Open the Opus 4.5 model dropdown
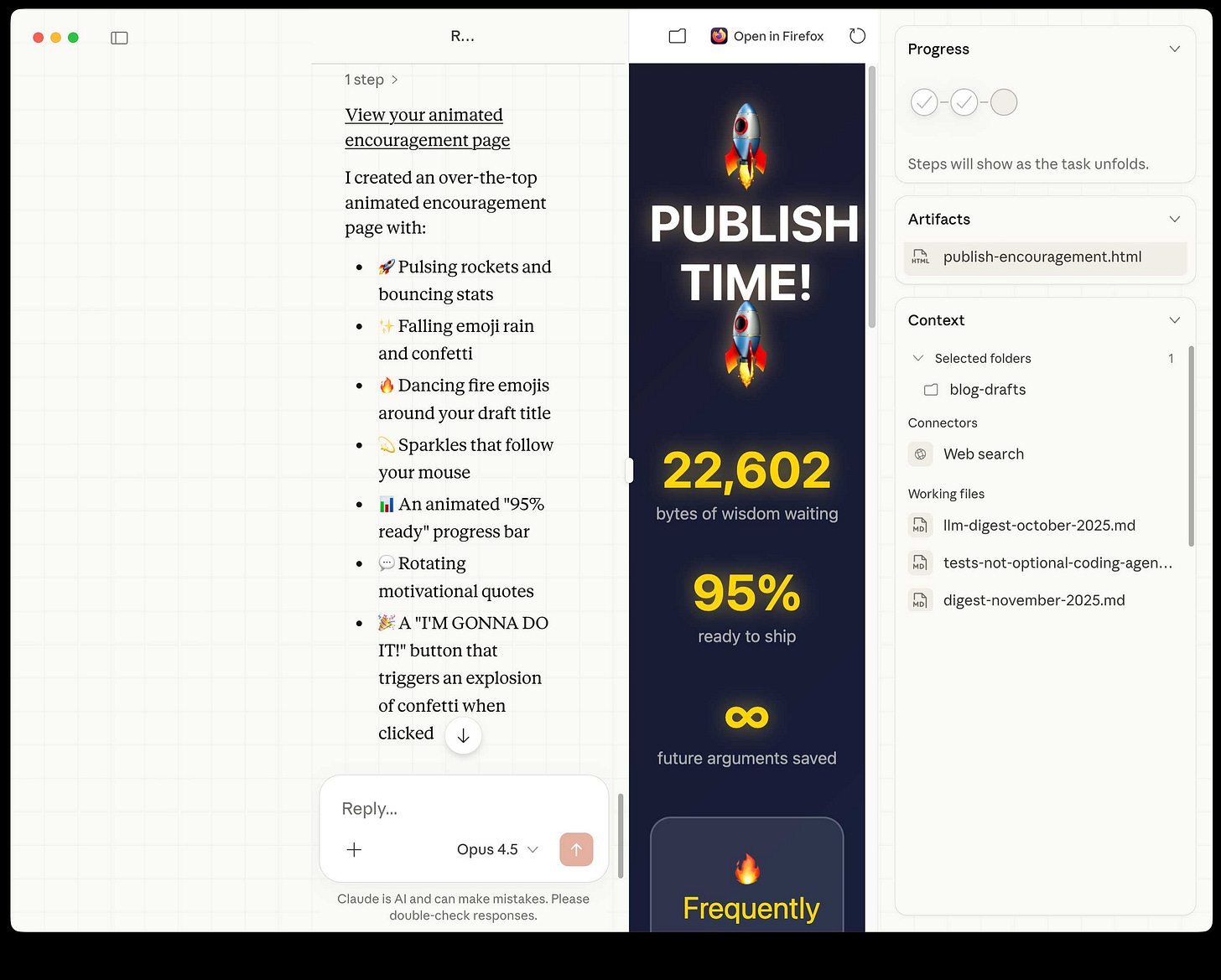 496,849
